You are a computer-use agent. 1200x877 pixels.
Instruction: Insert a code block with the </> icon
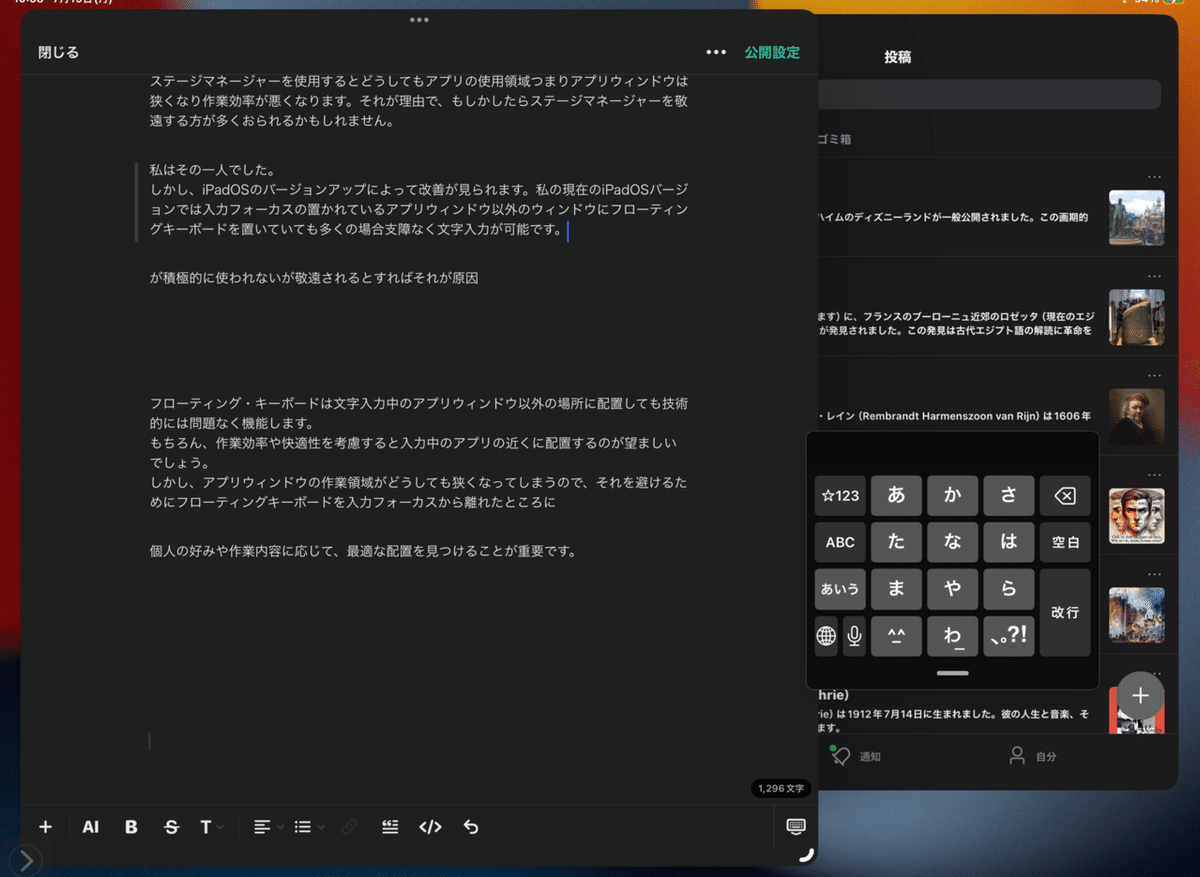[430, 827]
